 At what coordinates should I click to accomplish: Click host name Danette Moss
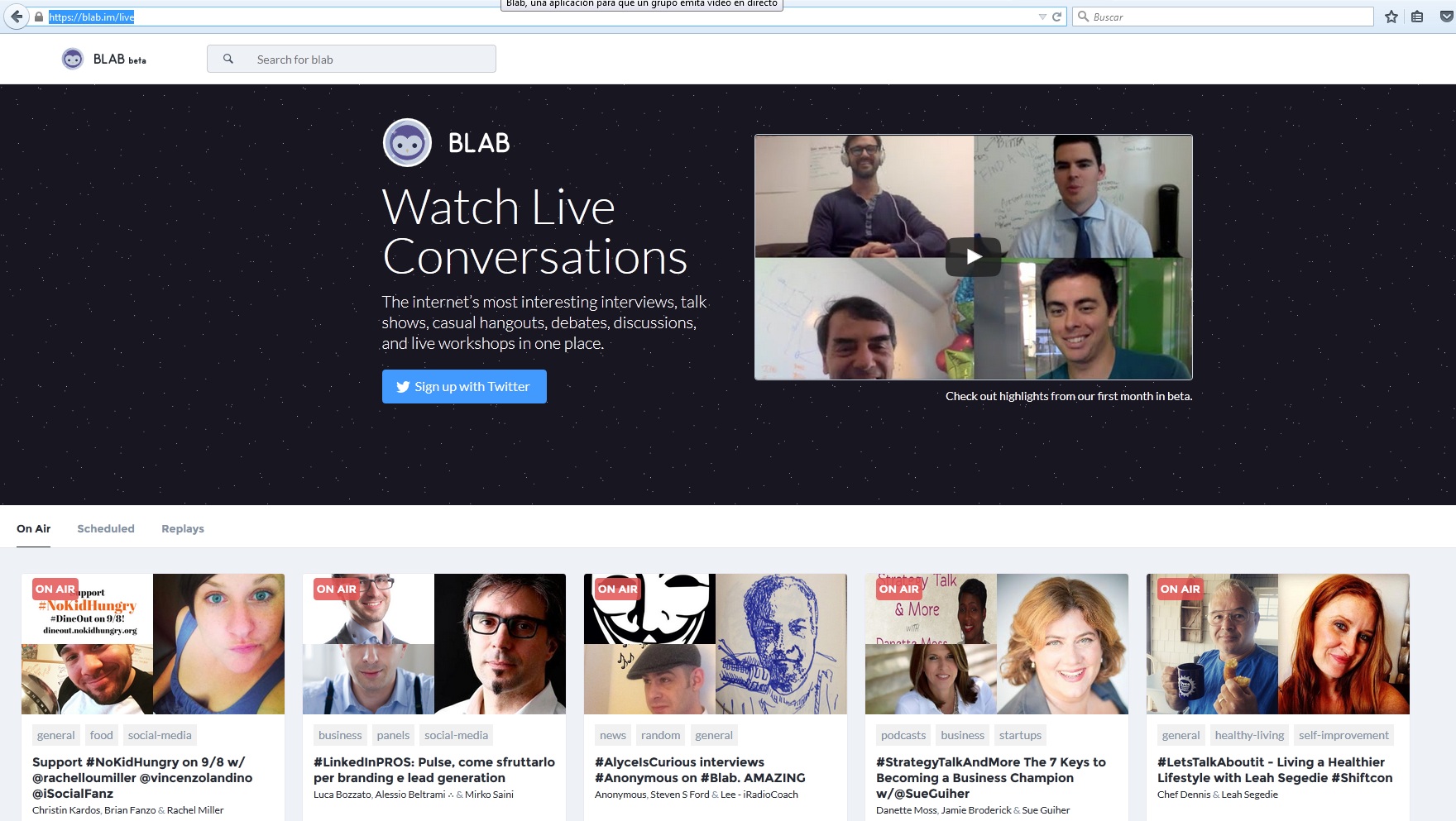pos(907,810)
